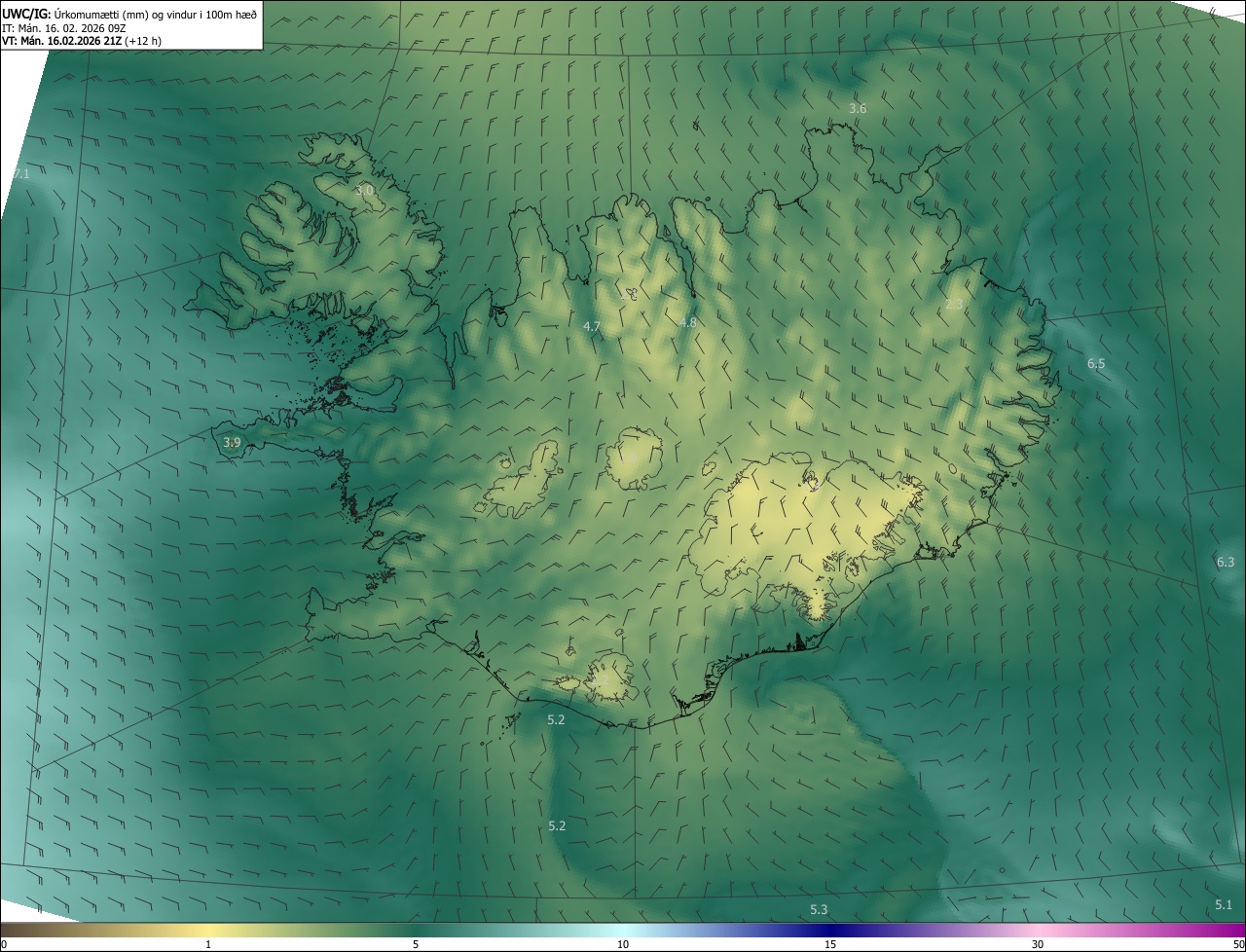The height and width of the screenshot is (952, 1246).
Task: Click the 0 tick on the color scale
Action: [4, 944]
